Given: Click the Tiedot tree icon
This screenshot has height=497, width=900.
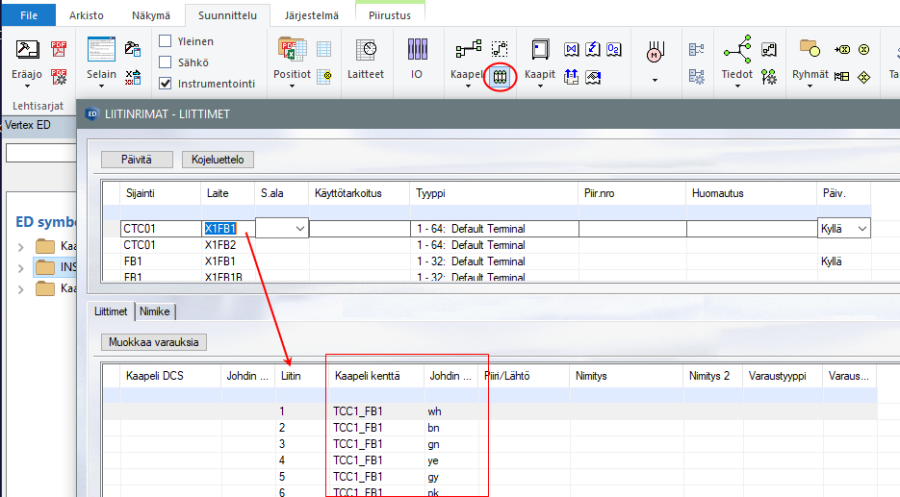Looking at the screenshot, I should pyautogui.click(x=738, y=50).
